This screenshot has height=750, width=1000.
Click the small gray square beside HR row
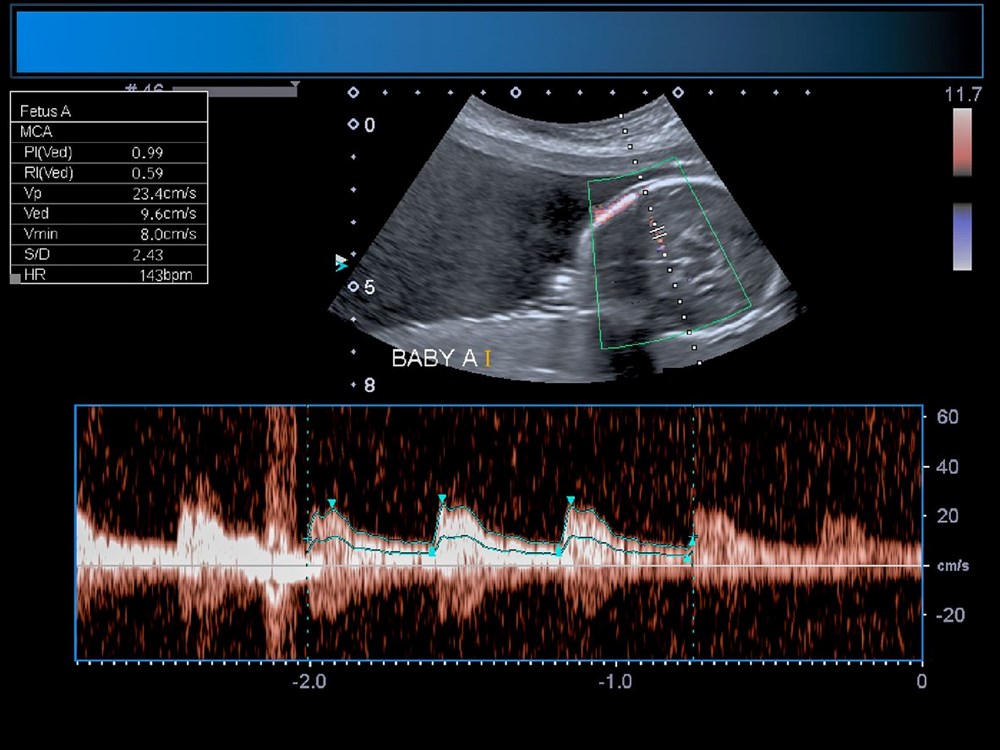[x=15, y=278]
